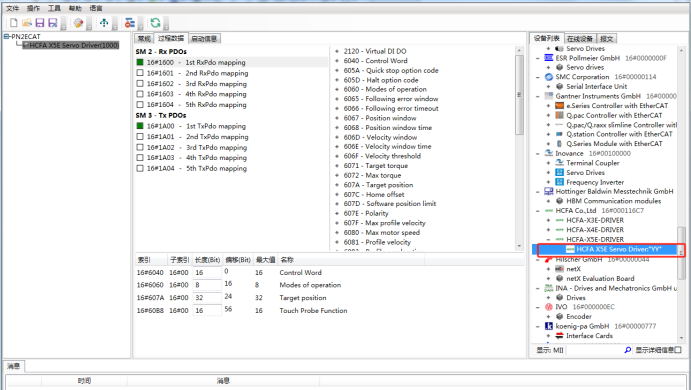Toggle 16#1600 1st RxPdo mapping checkbox
Screen dimensions: 691x390
click(140, 62)
